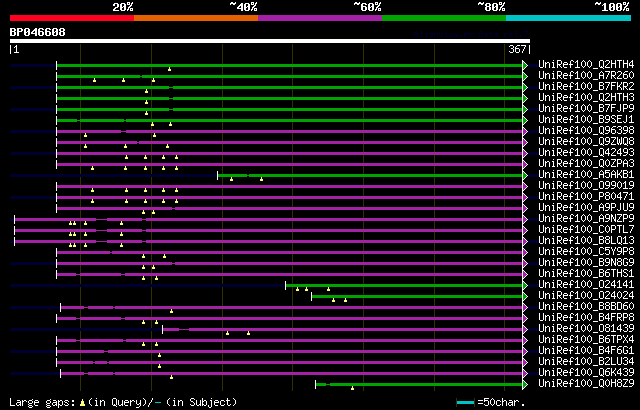This screenshot has width=640, height=410.
Task: Select the BP046608 query name label
Action: 38,32
